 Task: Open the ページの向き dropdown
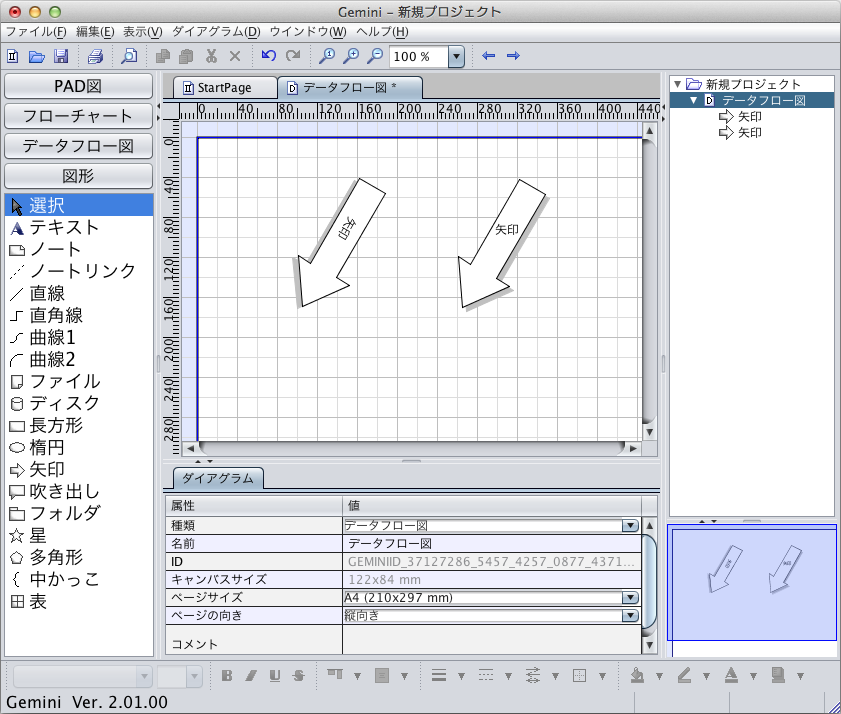[630, 615]
